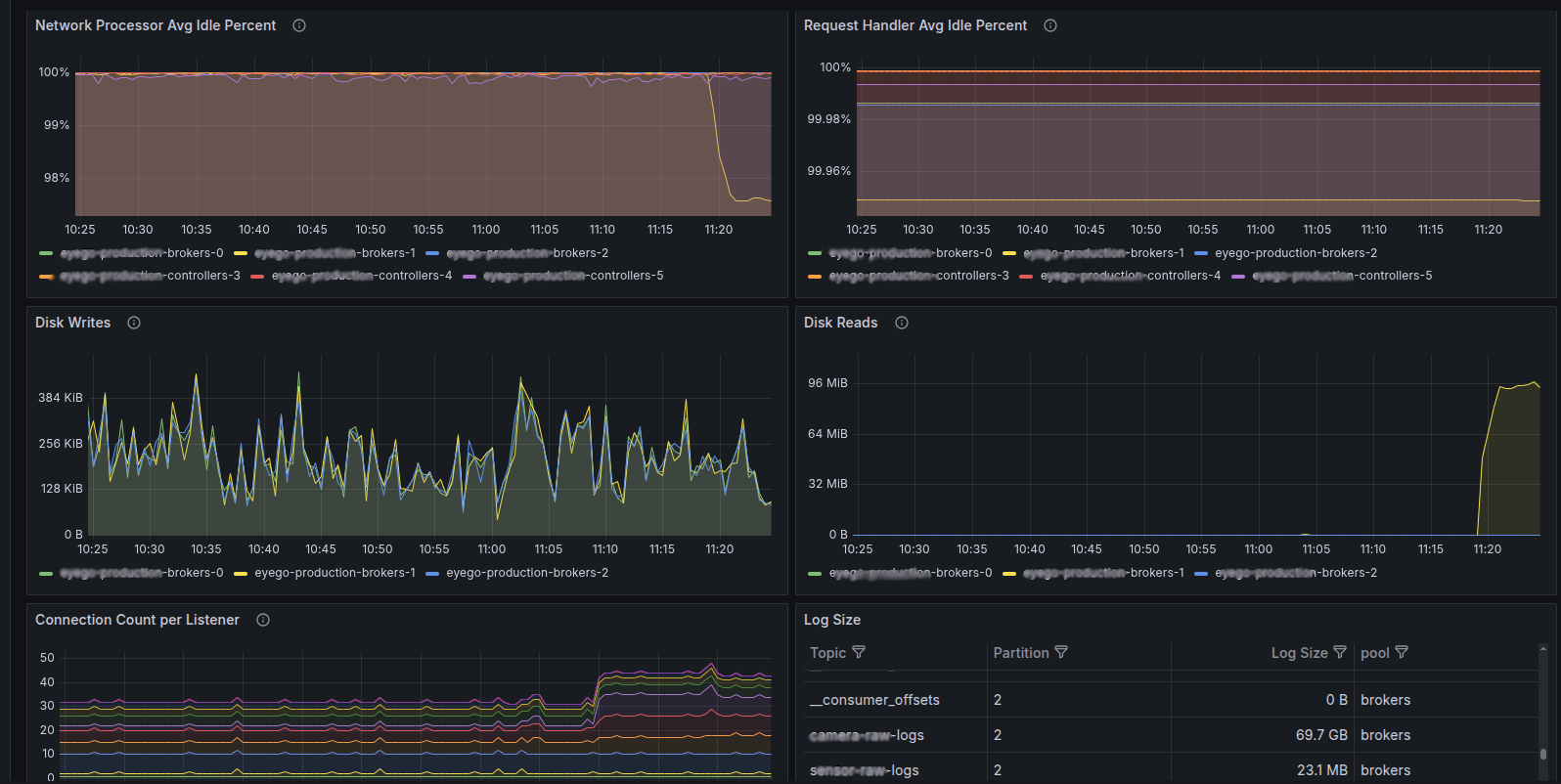Open the Disk Writes panel title menu
1561x784 pixels.
click(73, 323)
